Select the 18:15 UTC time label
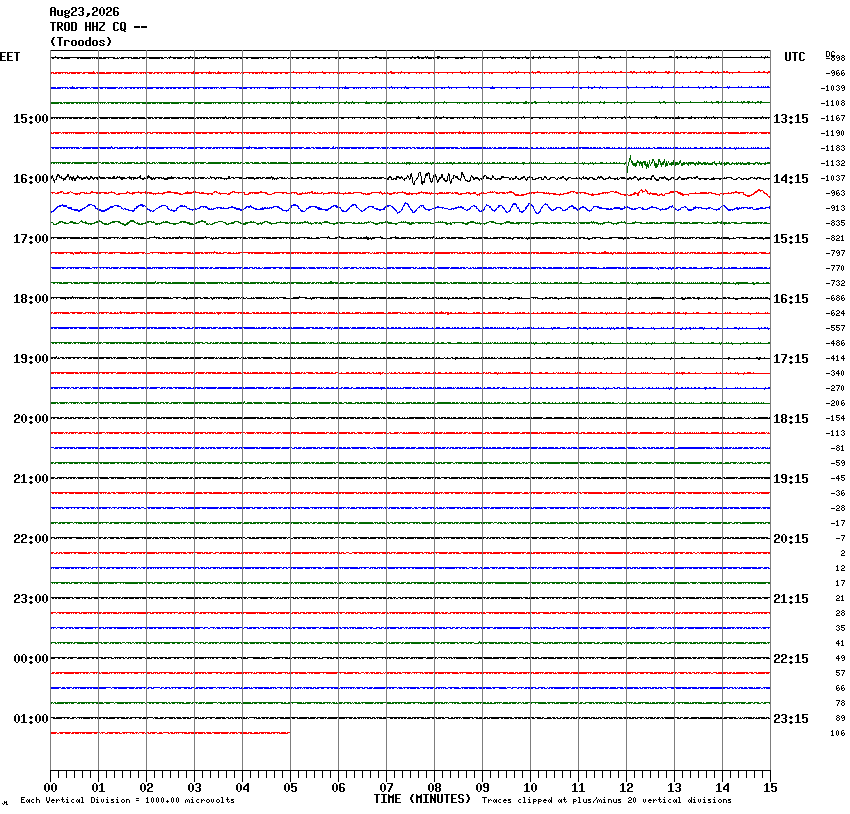 pos(790,419)
